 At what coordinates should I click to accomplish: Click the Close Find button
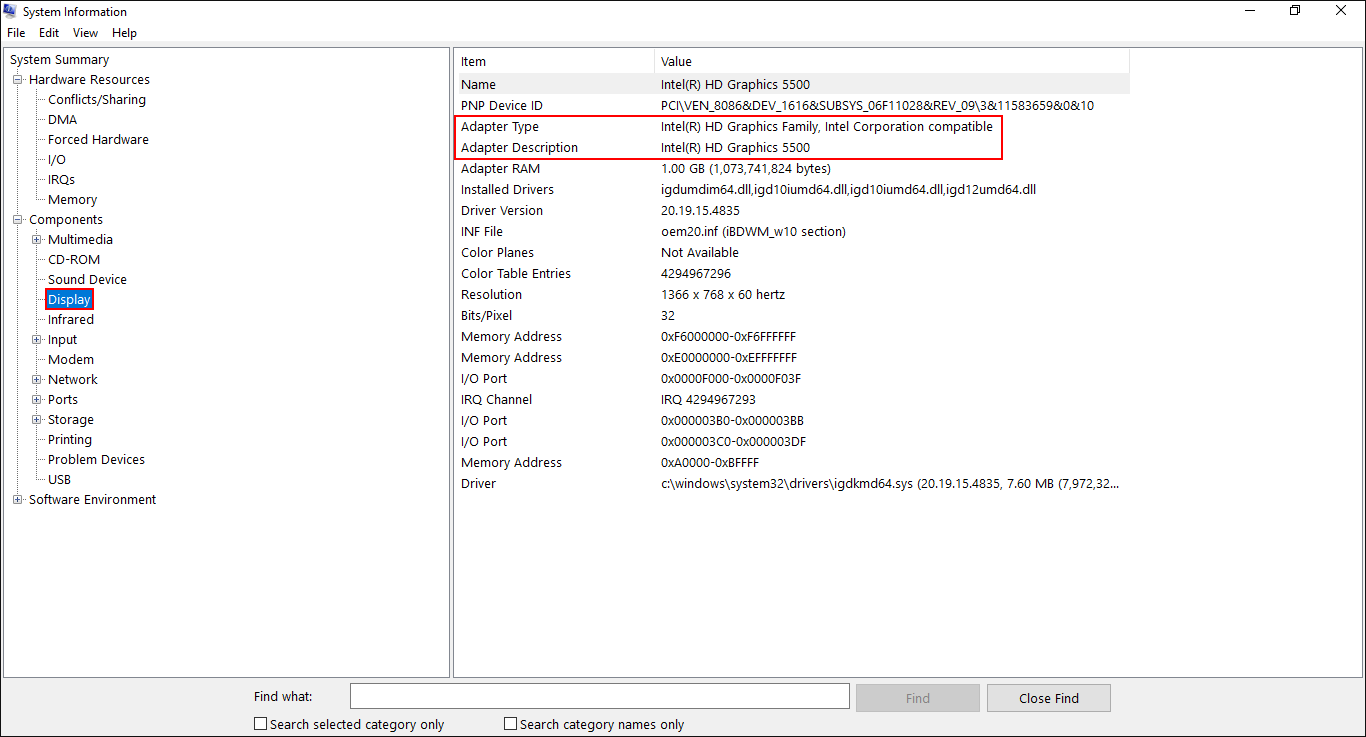pos(1049,698)
